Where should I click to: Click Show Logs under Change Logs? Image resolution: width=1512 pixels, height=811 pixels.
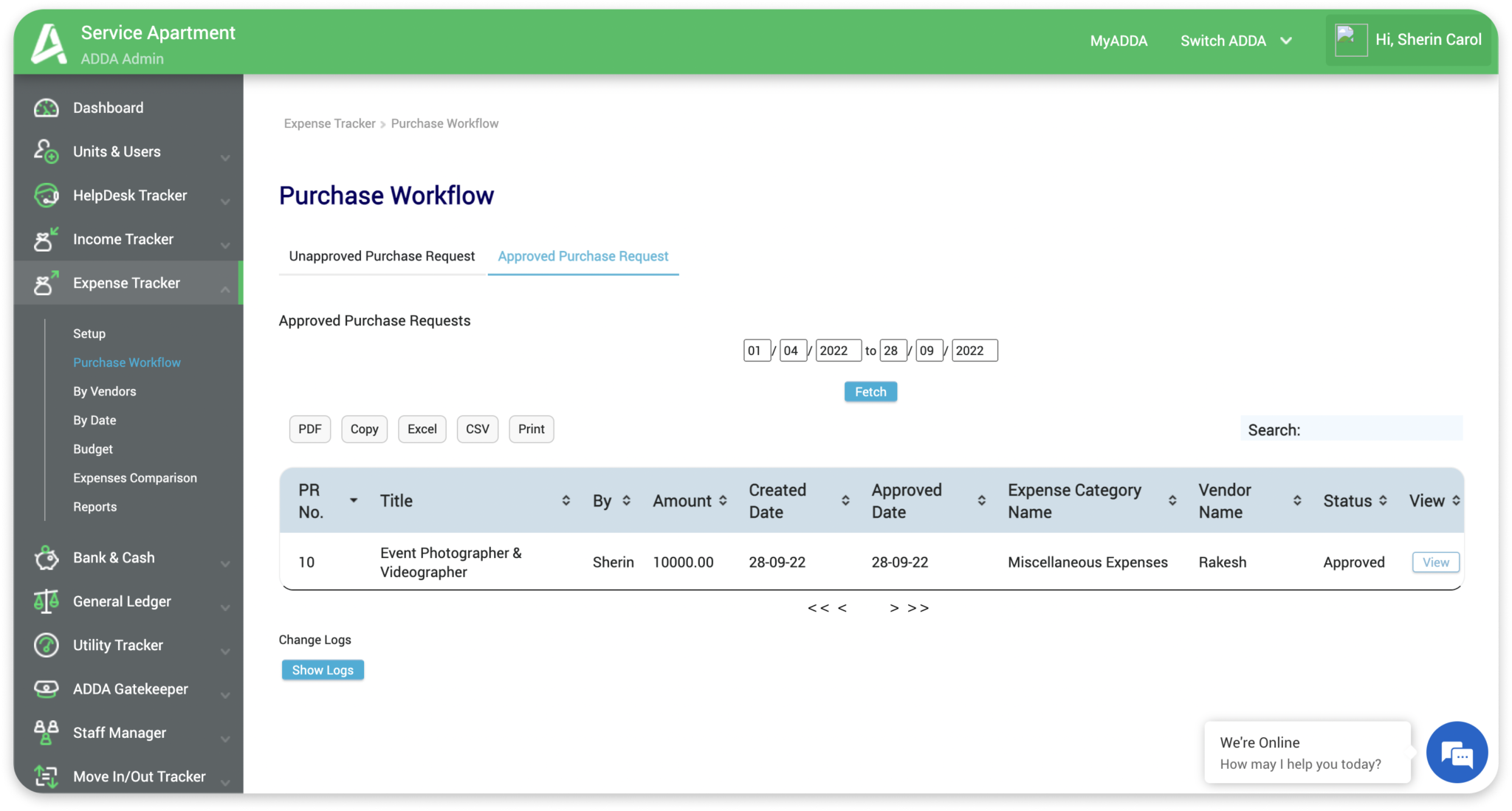tap(323, 669)
